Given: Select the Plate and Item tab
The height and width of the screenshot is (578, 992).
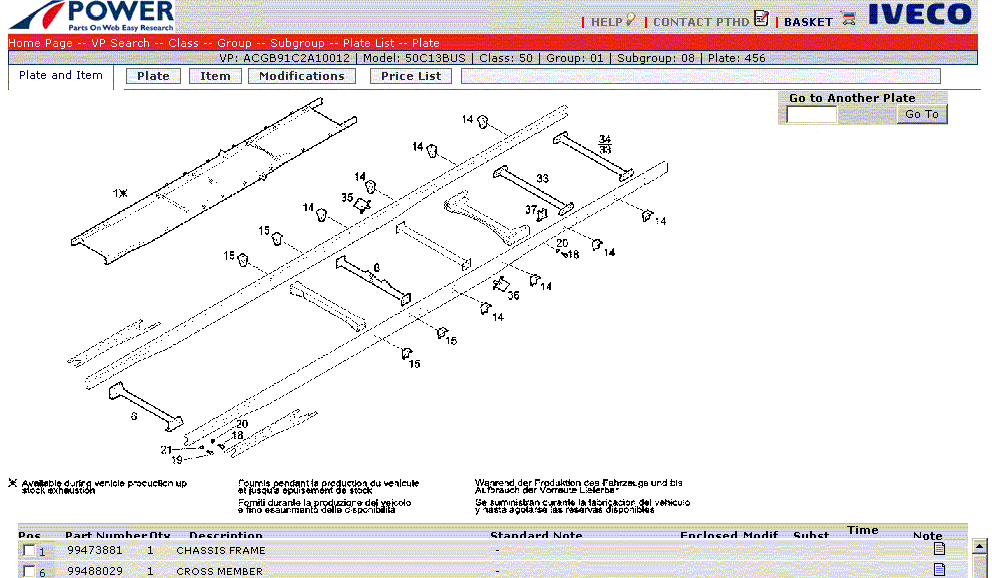Looking at the screenshot, I should pyautogui.click(x=60, y=75).
